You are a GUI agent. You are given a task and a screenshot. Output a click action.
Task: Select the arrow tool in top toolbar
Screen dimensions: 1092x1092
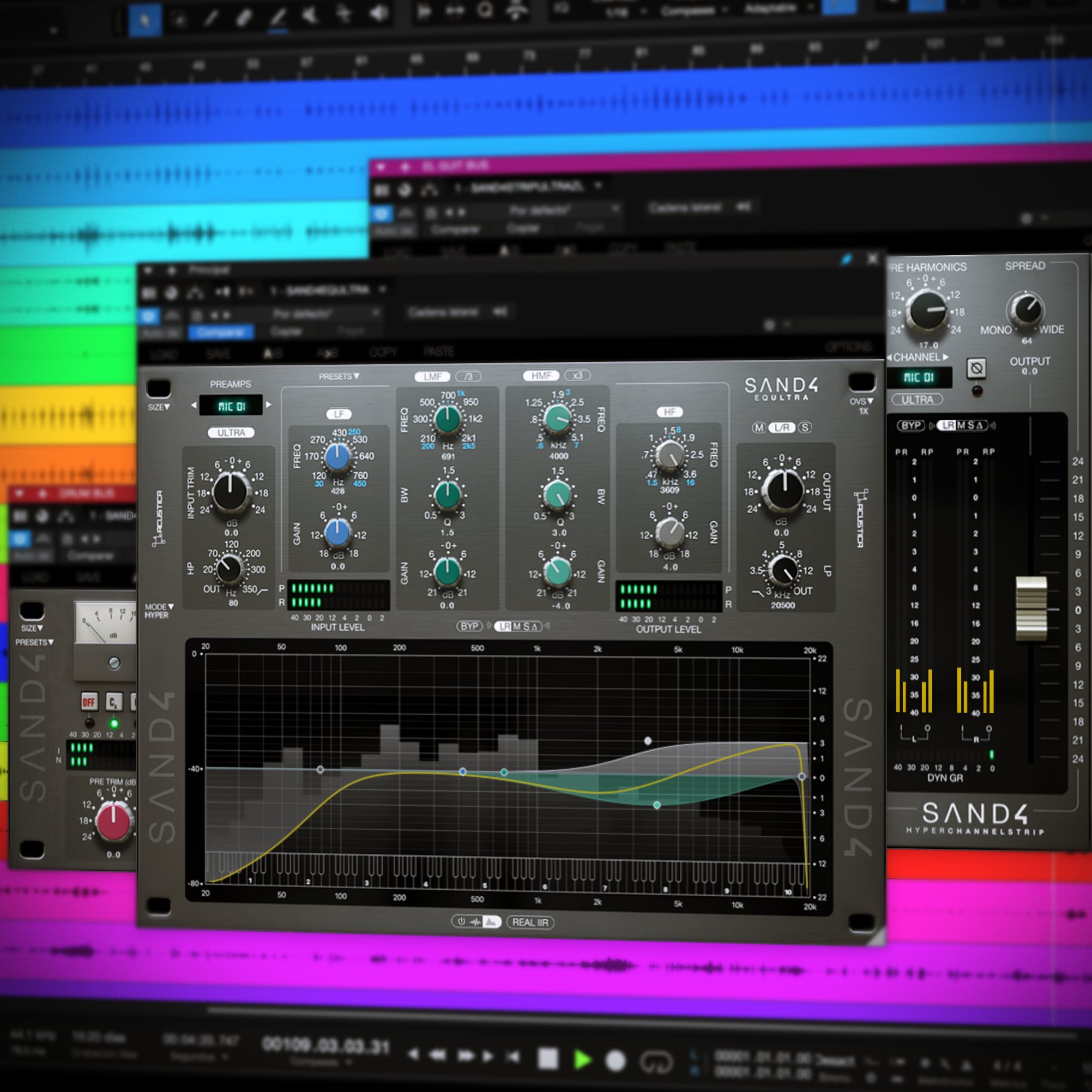[x=144, y=21]
